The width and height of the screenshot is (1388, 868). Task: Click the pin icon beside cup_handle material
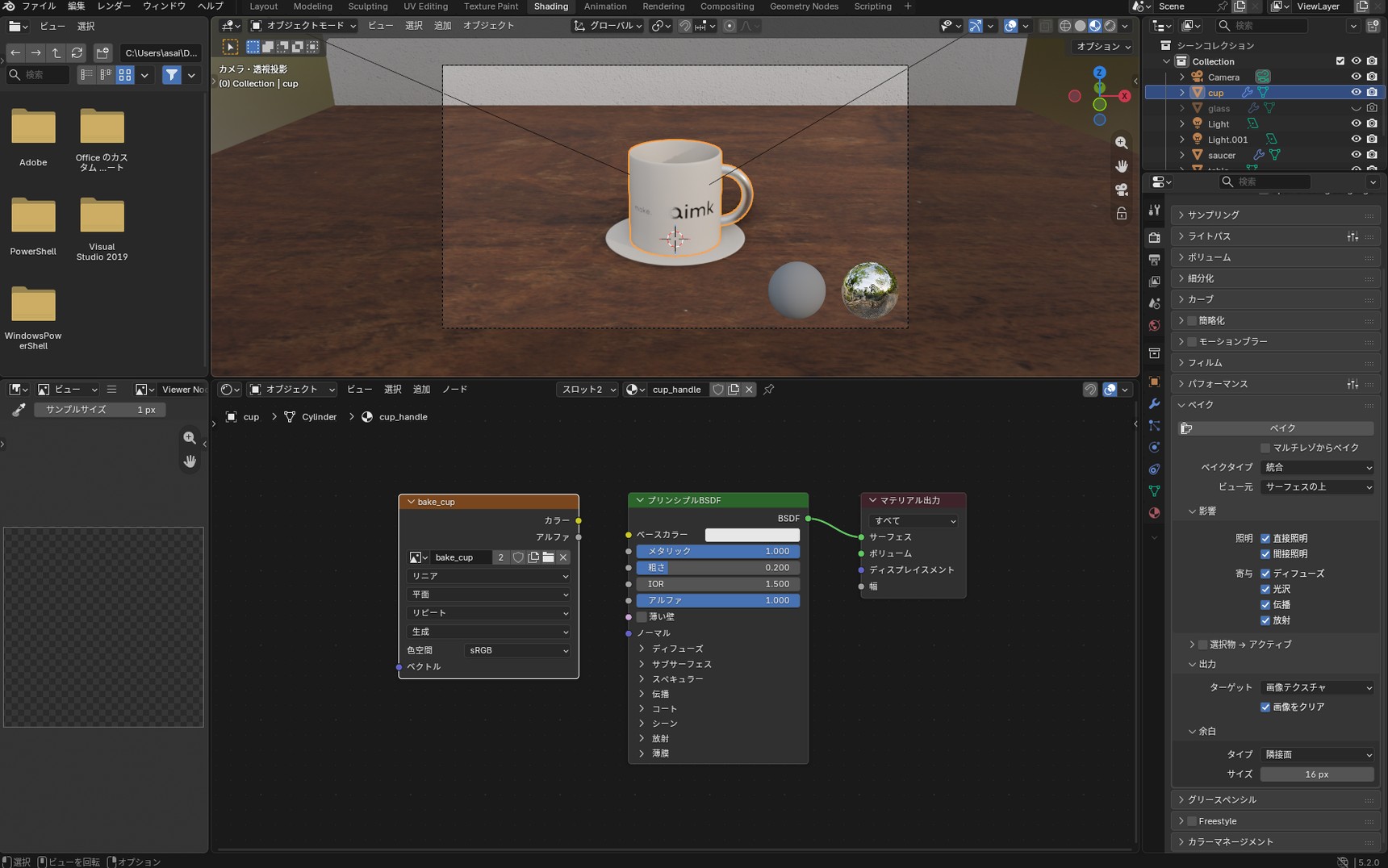click(769, 390)
